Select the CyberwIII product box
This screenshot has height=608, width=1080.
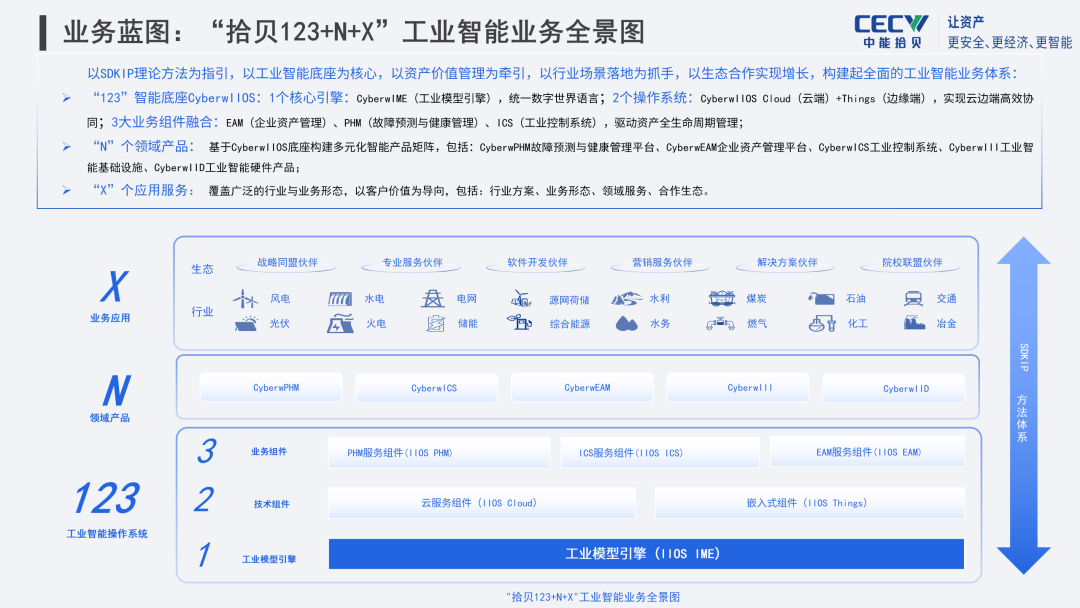coord(738,388)
